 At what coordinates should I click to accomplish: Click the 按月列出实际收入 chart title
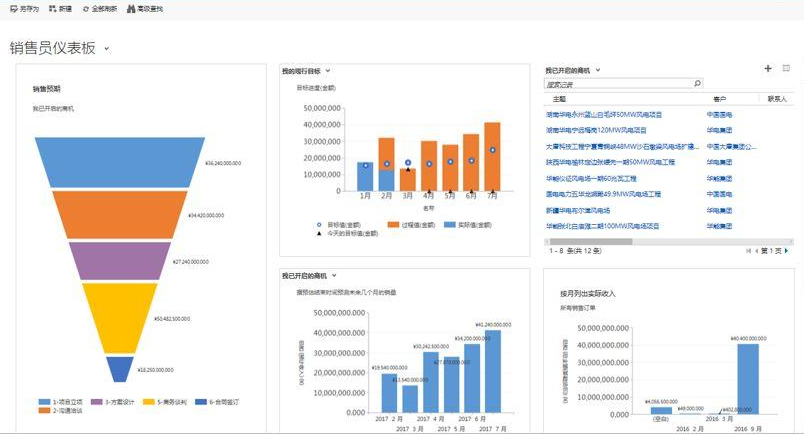[x=588, y=293]
